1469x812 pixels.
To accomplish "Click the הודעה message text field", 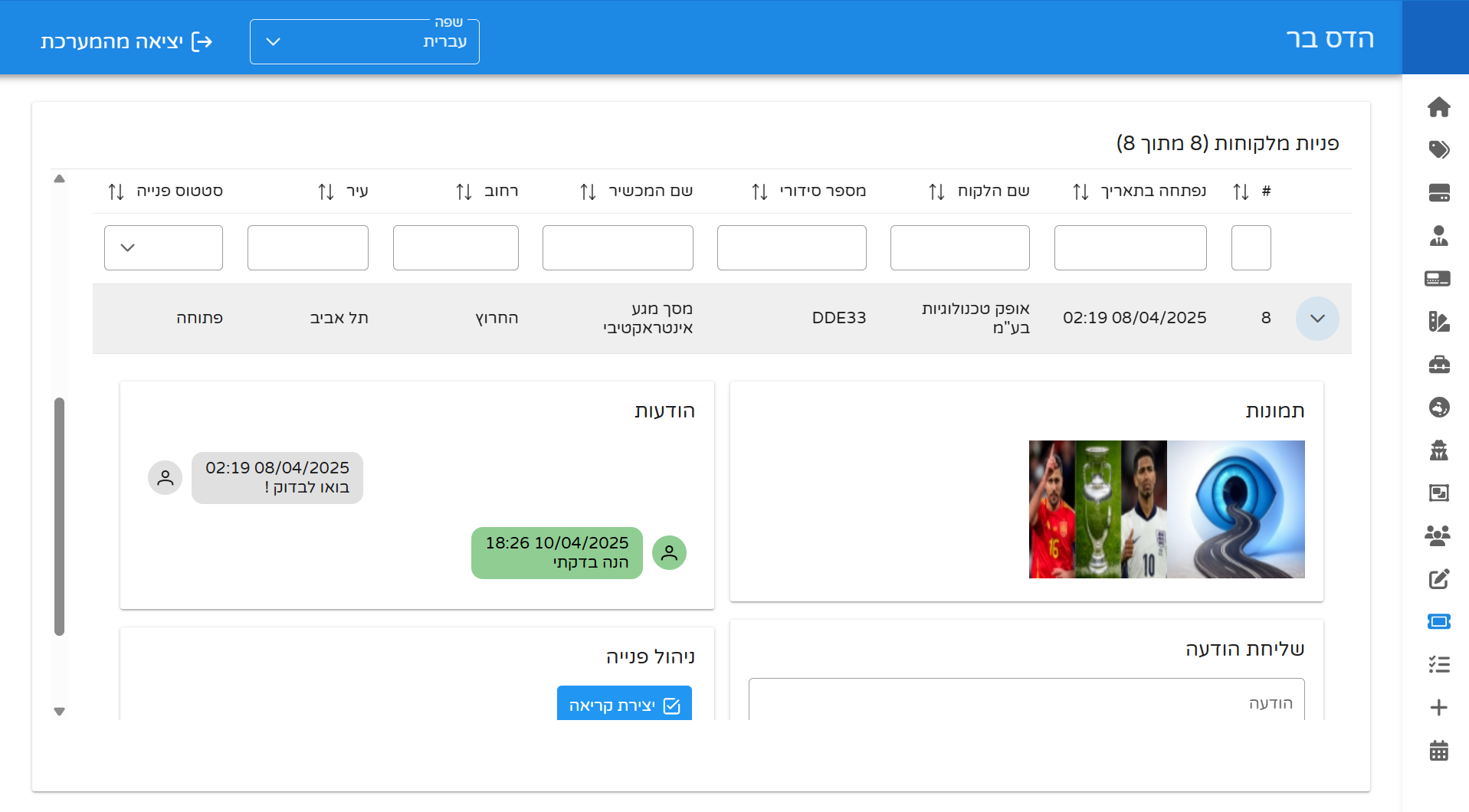I will (1027, 700).
